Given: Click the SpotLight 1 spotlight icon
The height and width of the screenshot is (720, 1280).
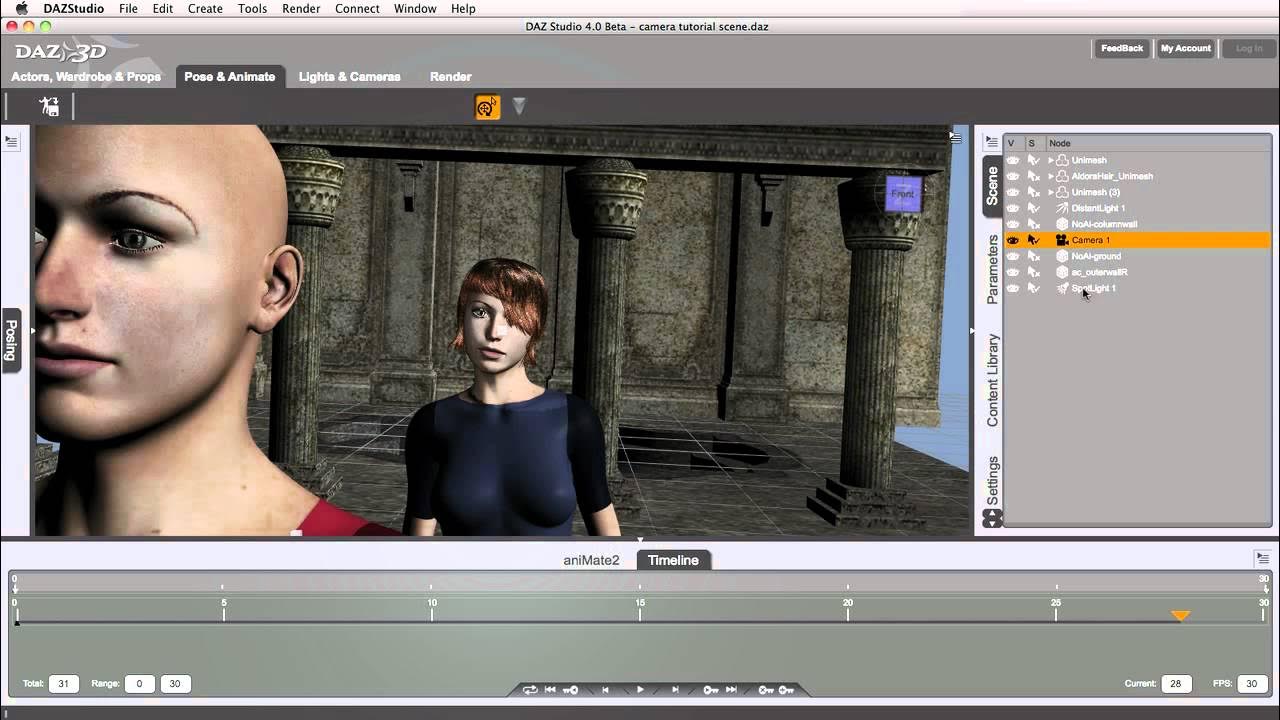Looking at the screenshot, I should [x=1062, y=288].
